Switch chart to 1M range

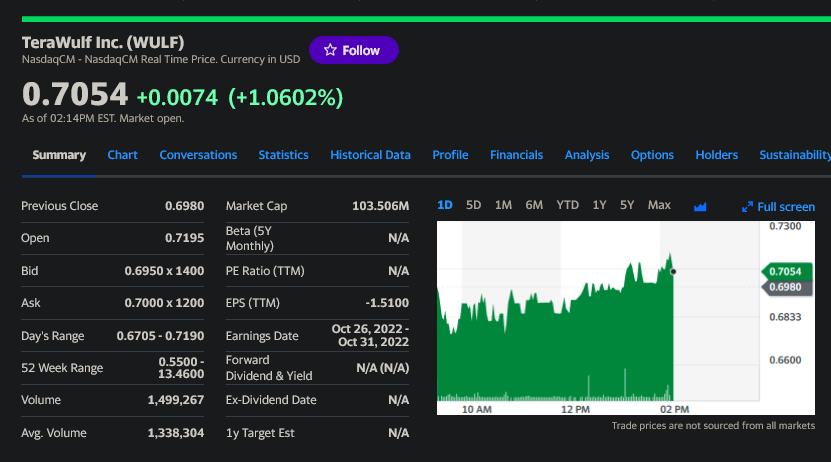click(x=504, y=205)
